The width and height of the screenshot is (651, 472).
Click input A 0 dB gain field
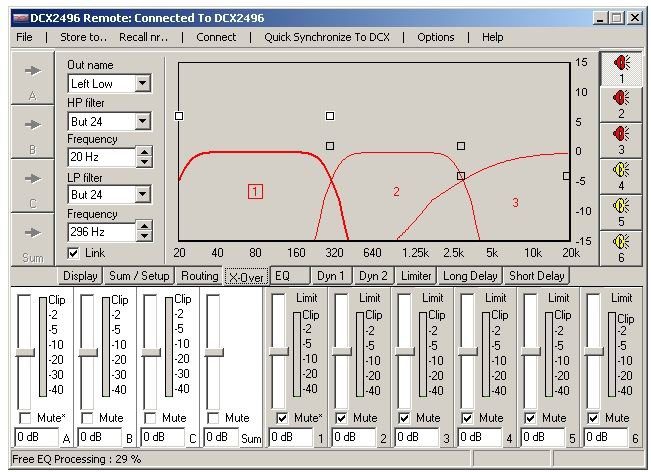37,437
